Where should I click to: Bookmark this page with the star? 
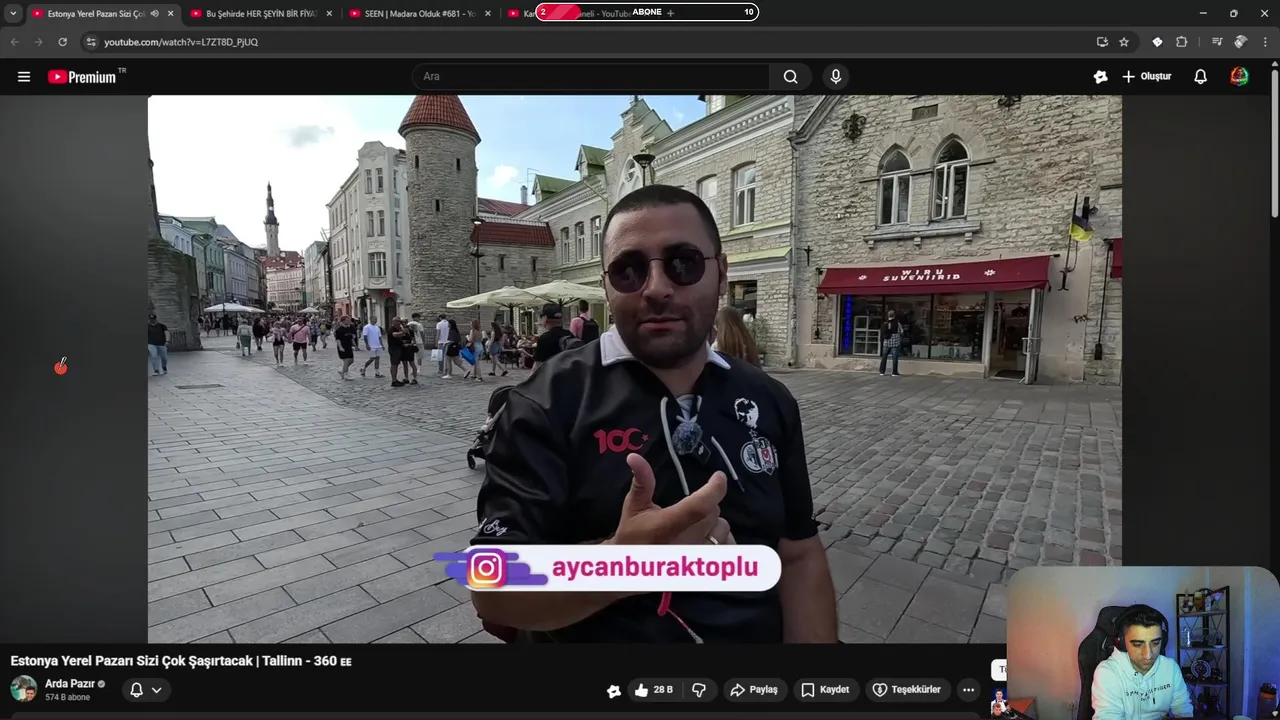pos(1124,42)
